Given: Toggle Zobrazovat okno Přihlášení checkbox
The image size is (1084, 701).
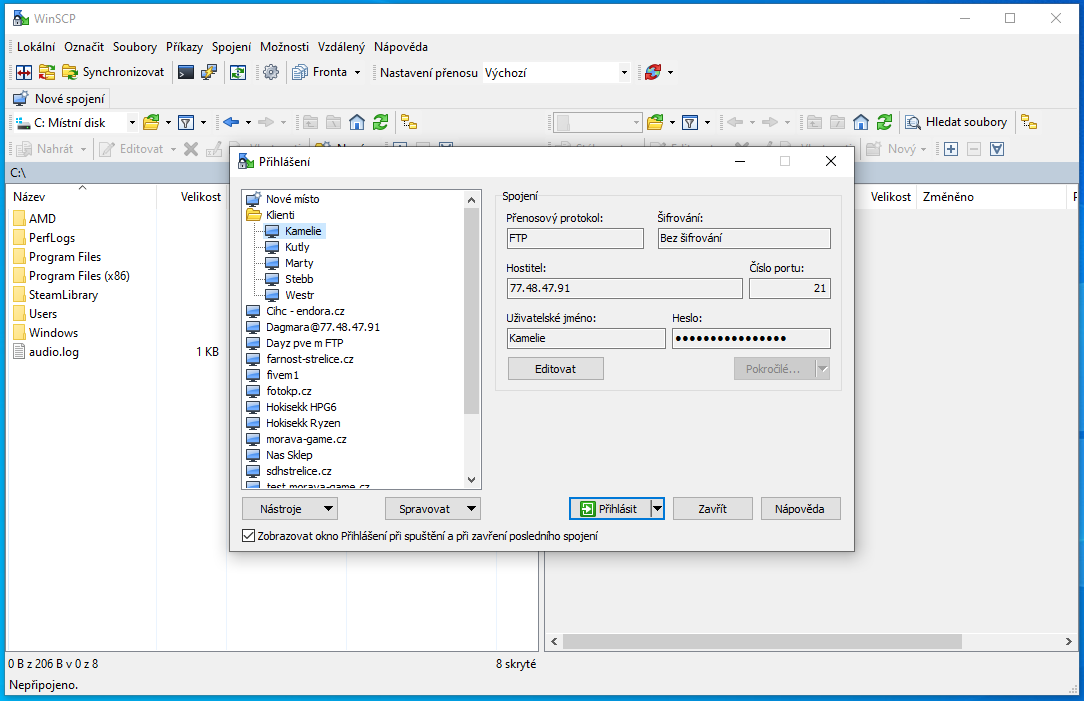Looking at the screenshot, I should tap(249, 536).
